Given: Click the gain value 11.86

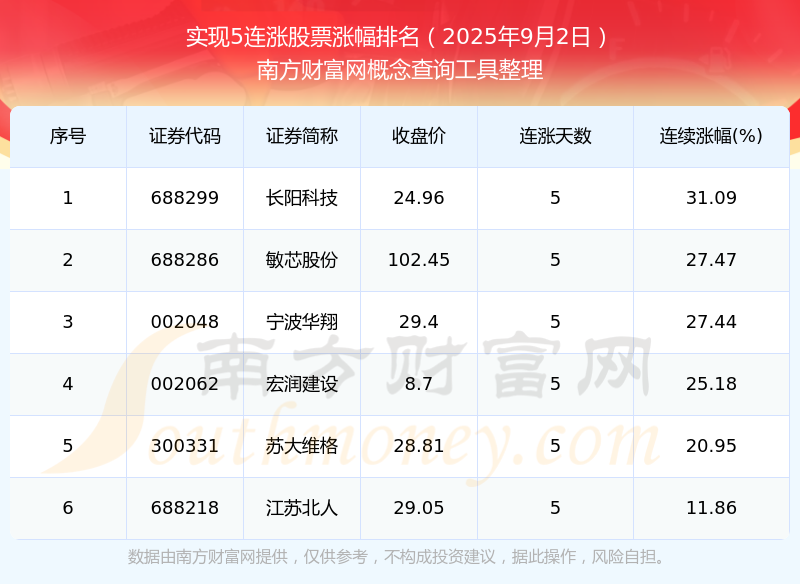Looking at the screenshot, I should pos(711,508).
